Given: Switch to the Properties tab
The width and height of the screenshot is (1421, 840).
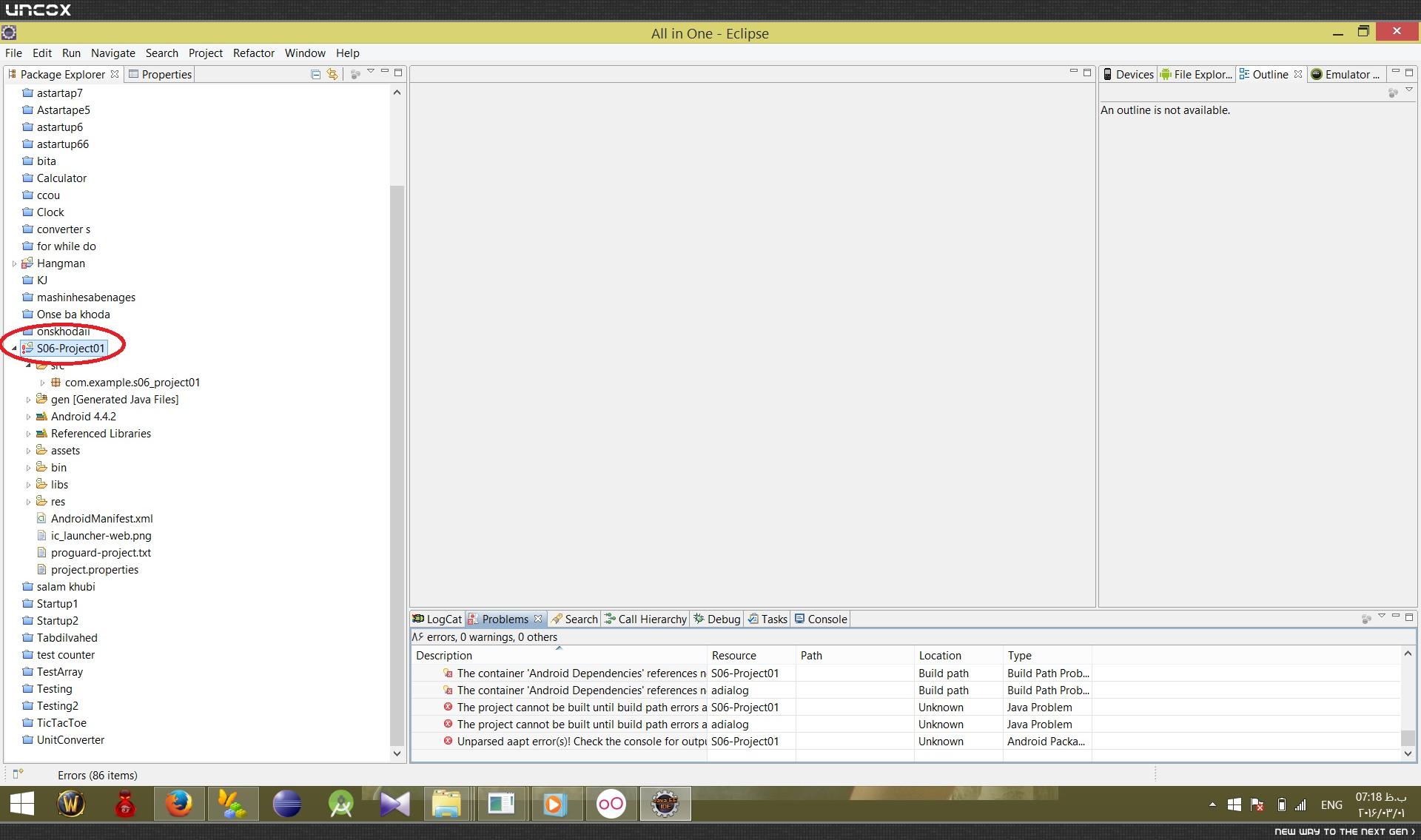Looking at the screenshot, I should pyautogui.click(x=160, y=74).
